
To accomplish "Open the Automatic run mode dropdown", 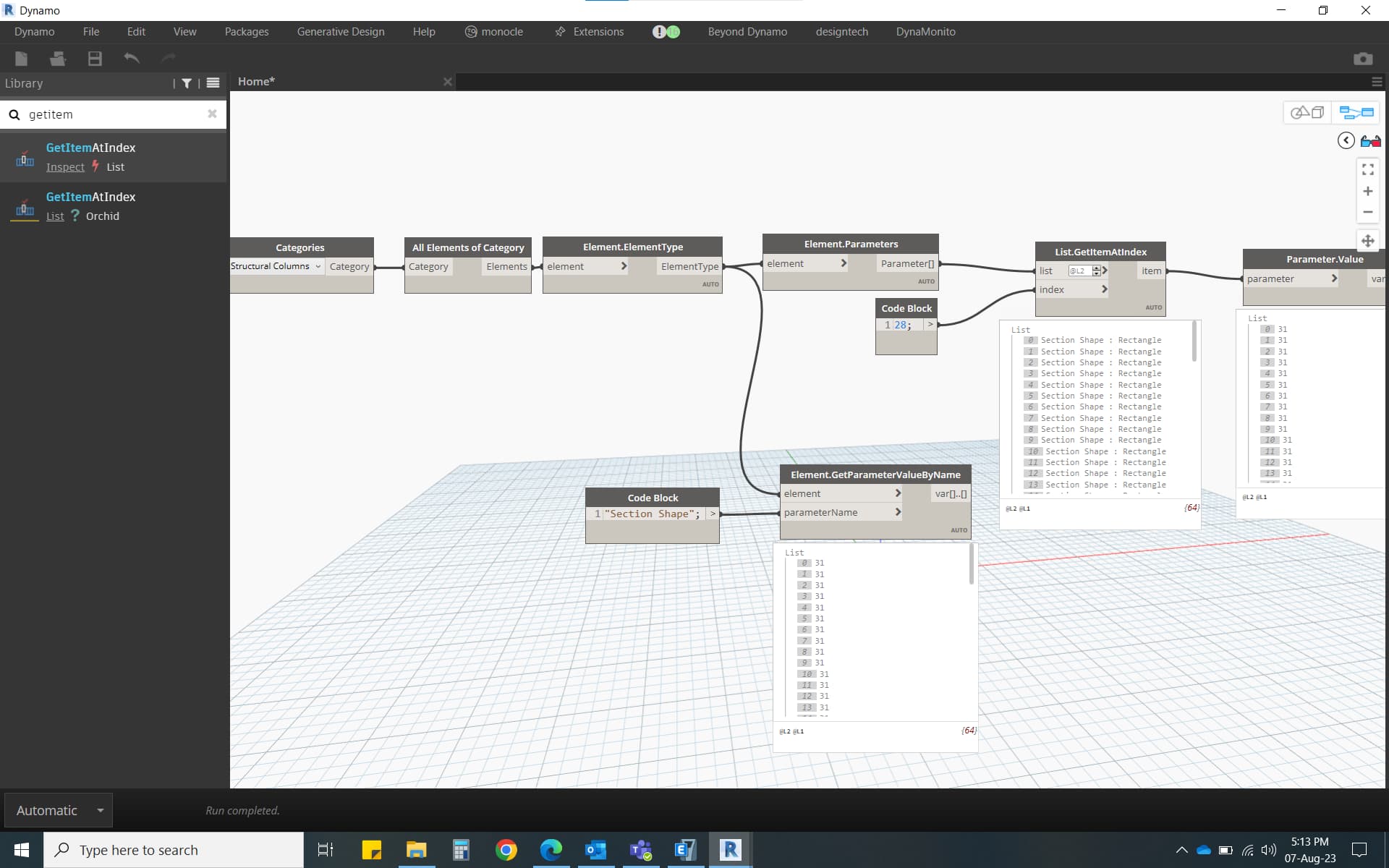I will (101, 810).
